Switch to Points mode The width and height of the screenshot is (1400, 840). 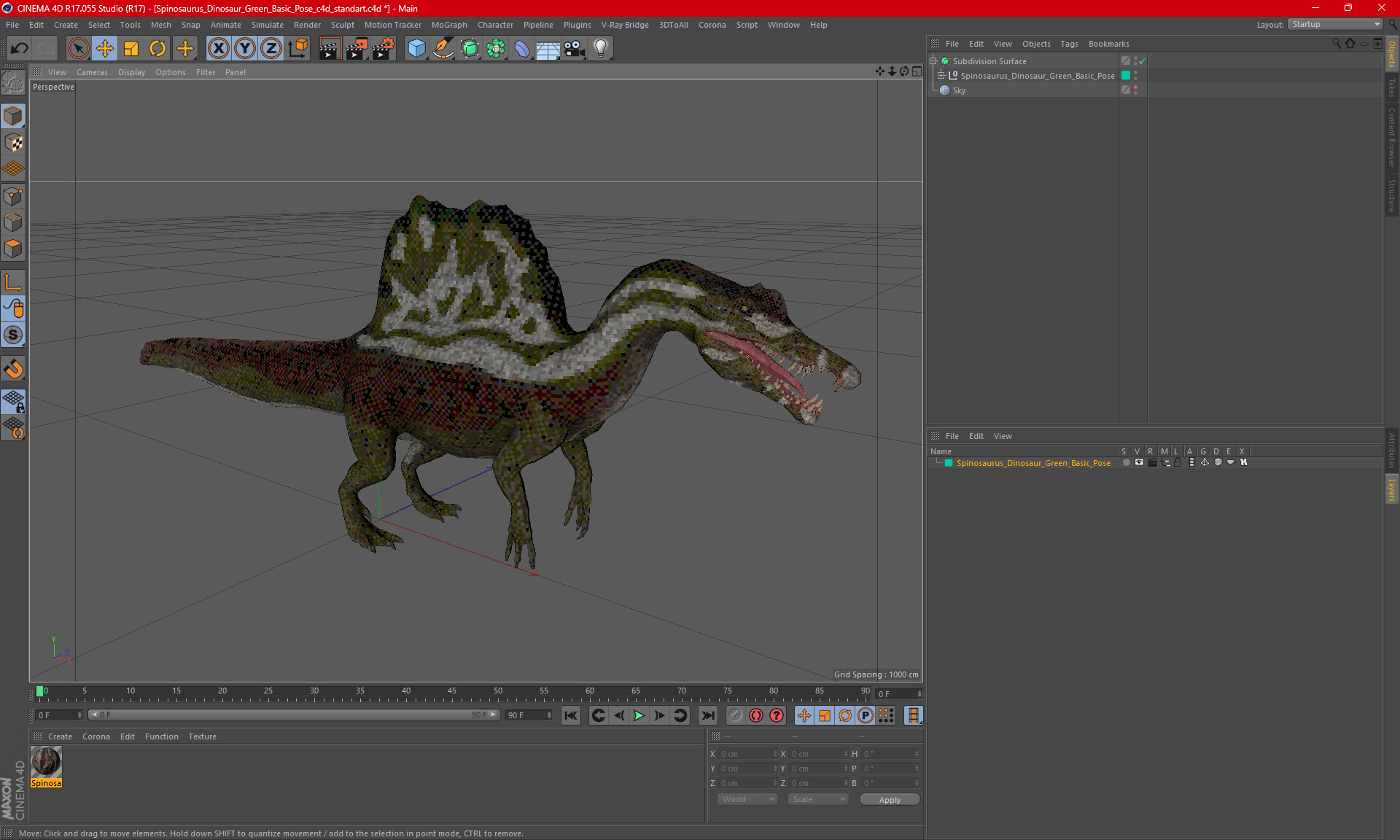point(13,196)
